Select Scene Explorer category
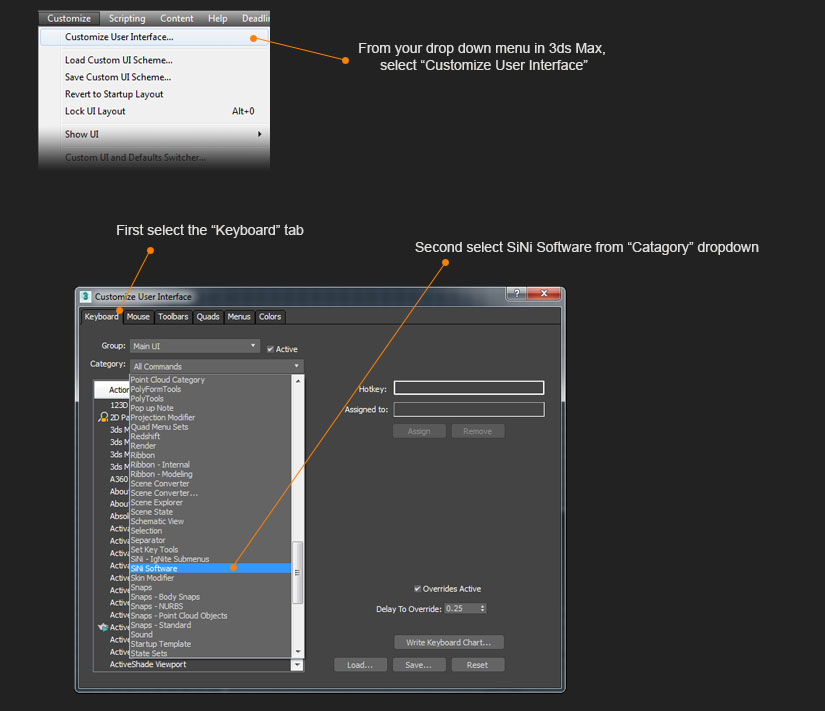The width and height of the screenshot is (825, 711). pyautogui.click(x=210, y=503)
